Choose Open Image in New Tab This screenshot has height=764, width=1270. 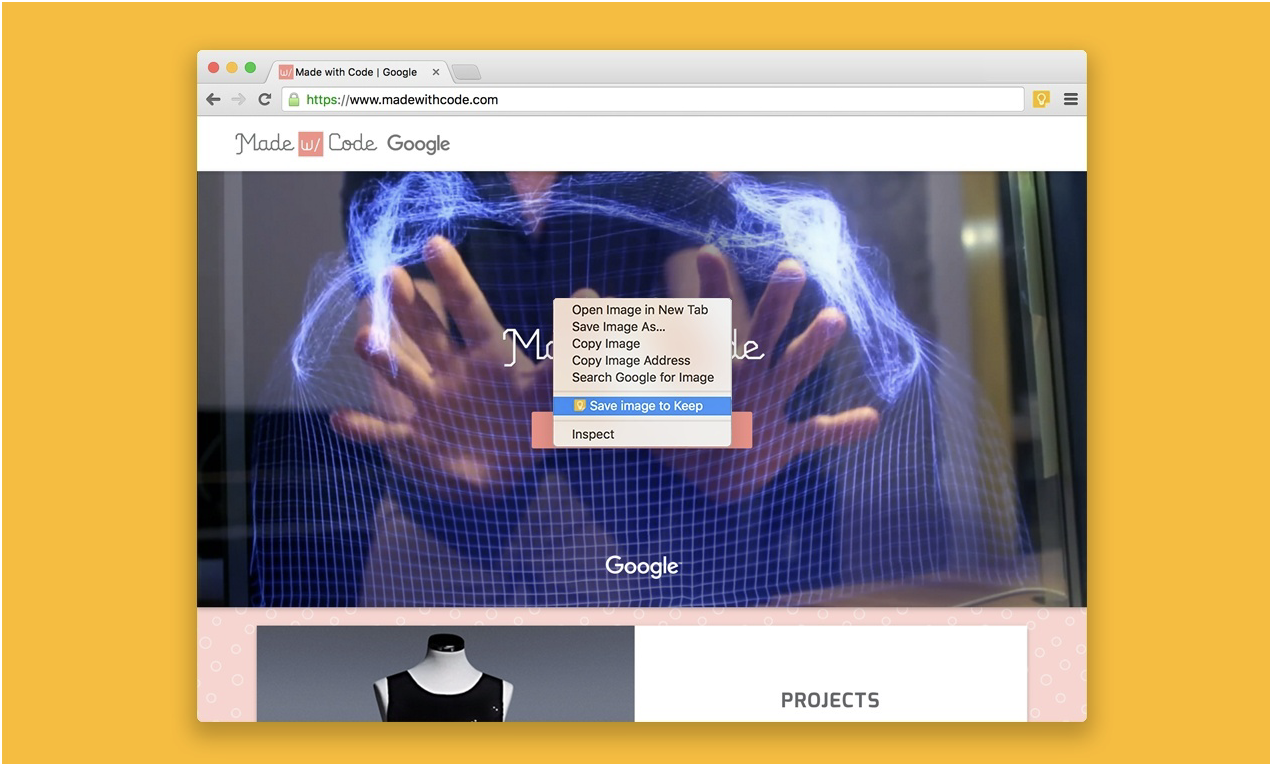tap(642, 310)
